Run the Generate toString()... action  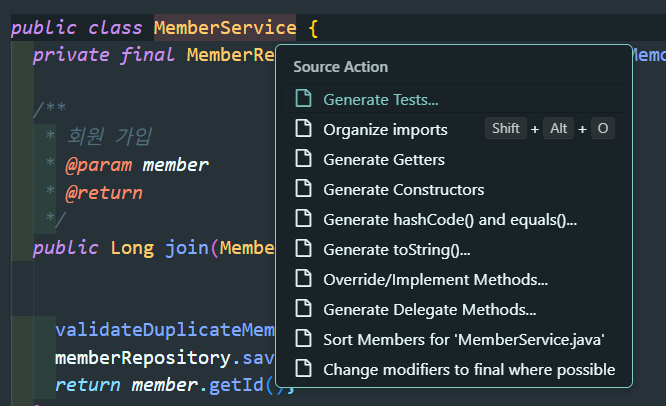coord(397,249)
